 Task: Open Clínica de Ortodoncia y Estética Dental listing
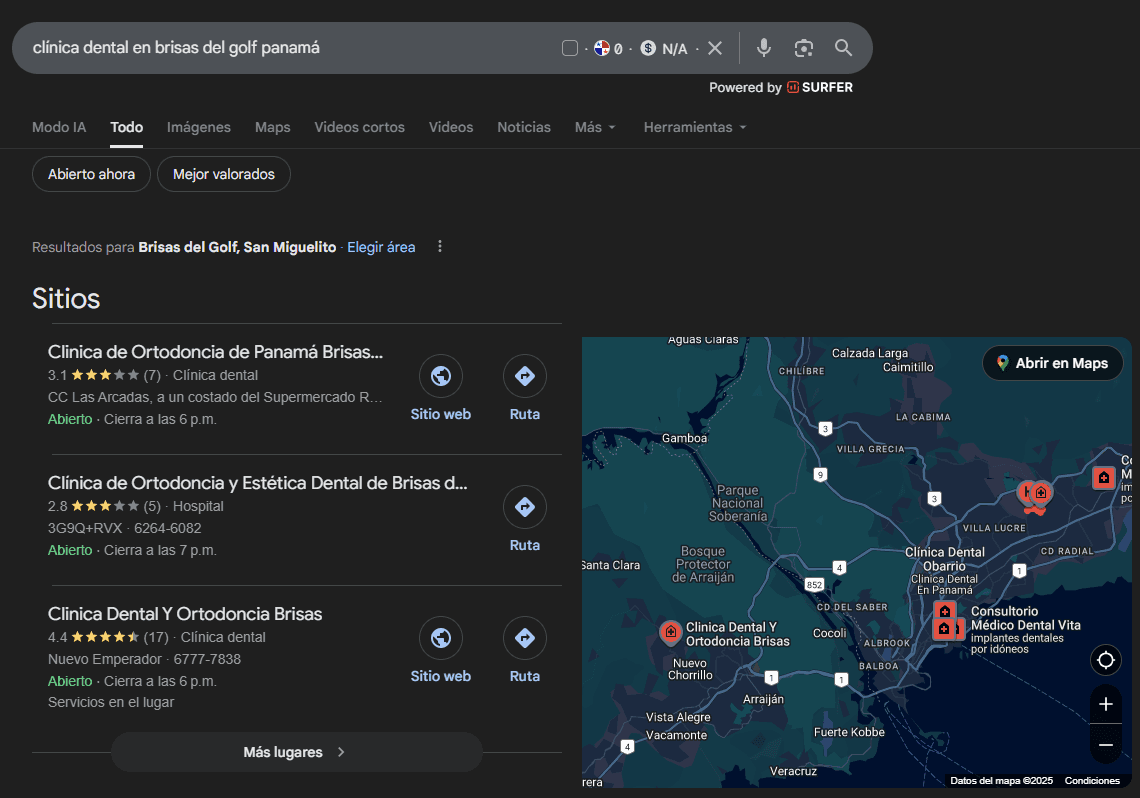[x=257, y=483]
